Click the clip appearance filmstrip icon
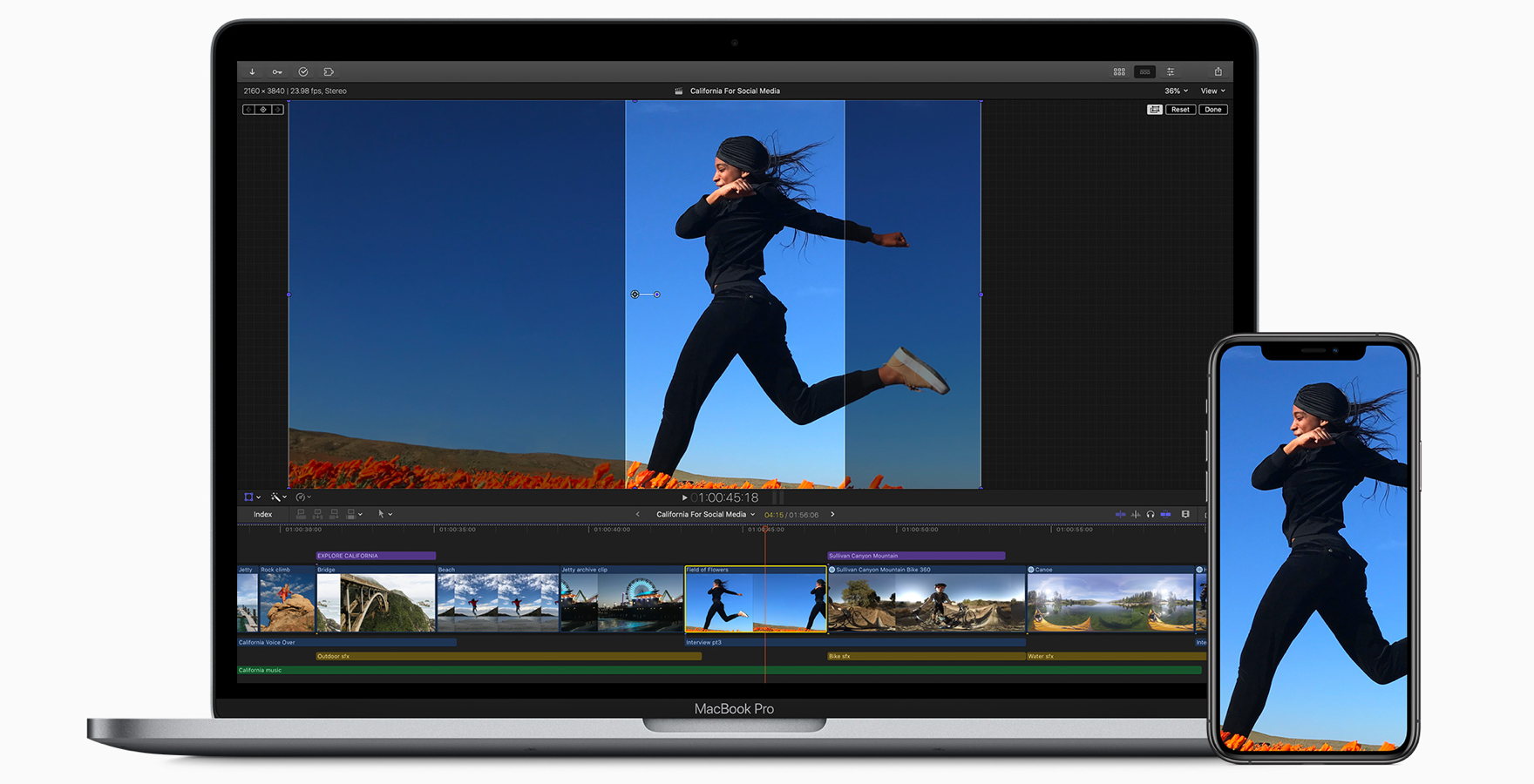 1185,515
